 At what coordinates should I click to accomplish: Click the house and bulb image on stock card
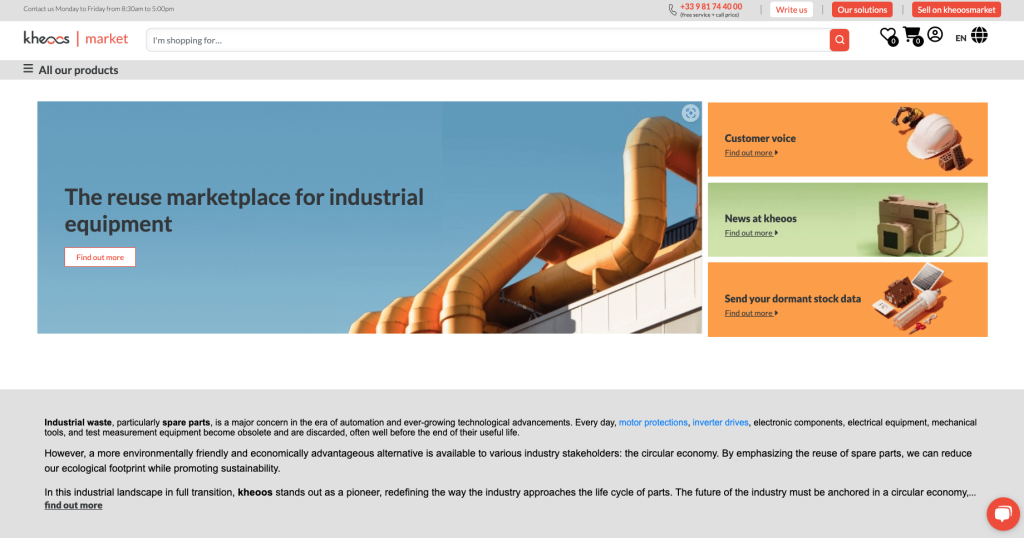[x=912, y=299]
